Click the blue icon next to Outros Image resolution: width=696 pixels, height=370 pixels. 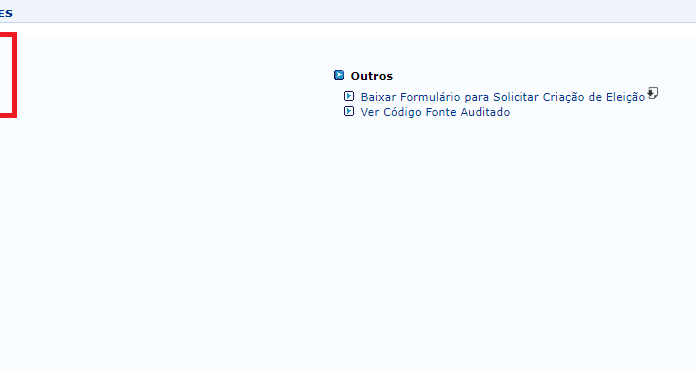click(x=339, y=75)
